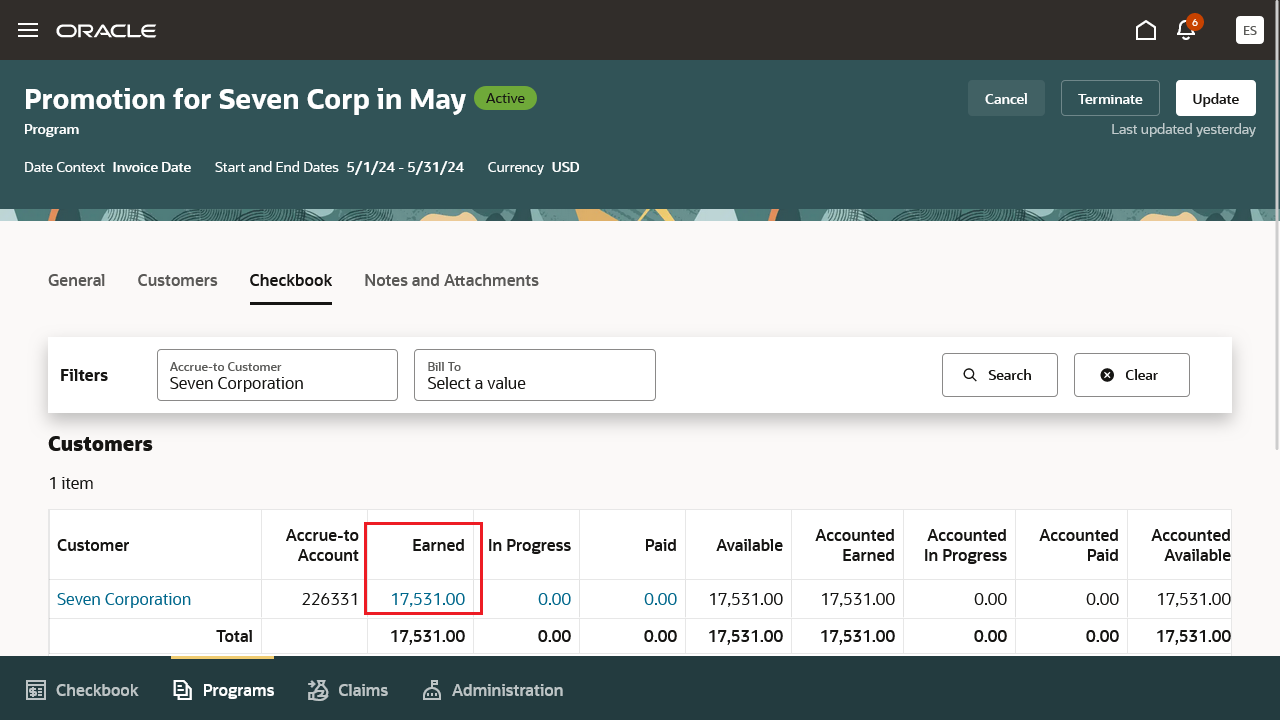Open the Earned amount 17,531.00 link

pyautogui.click(x=428, y=599)
